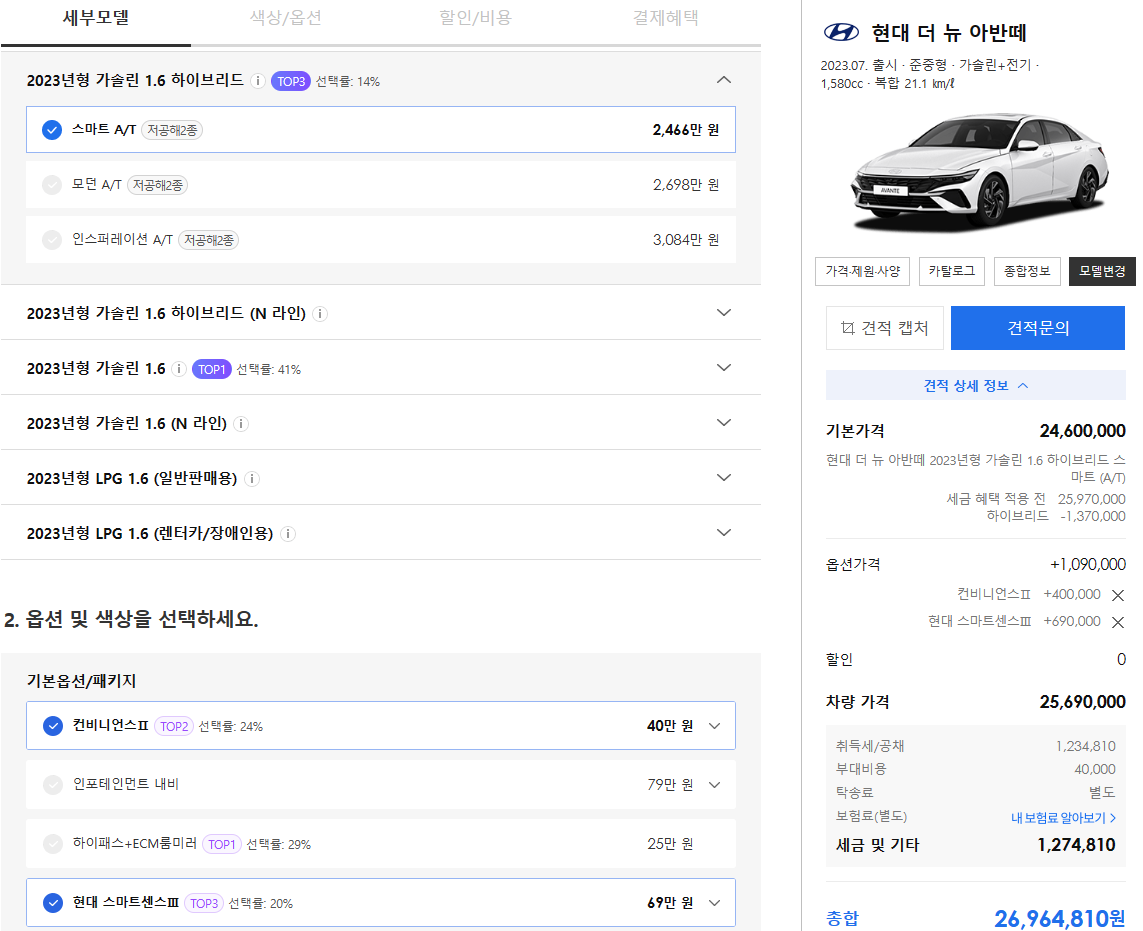Switch to the 할인/비용 tab

click(x=475, y=18)
